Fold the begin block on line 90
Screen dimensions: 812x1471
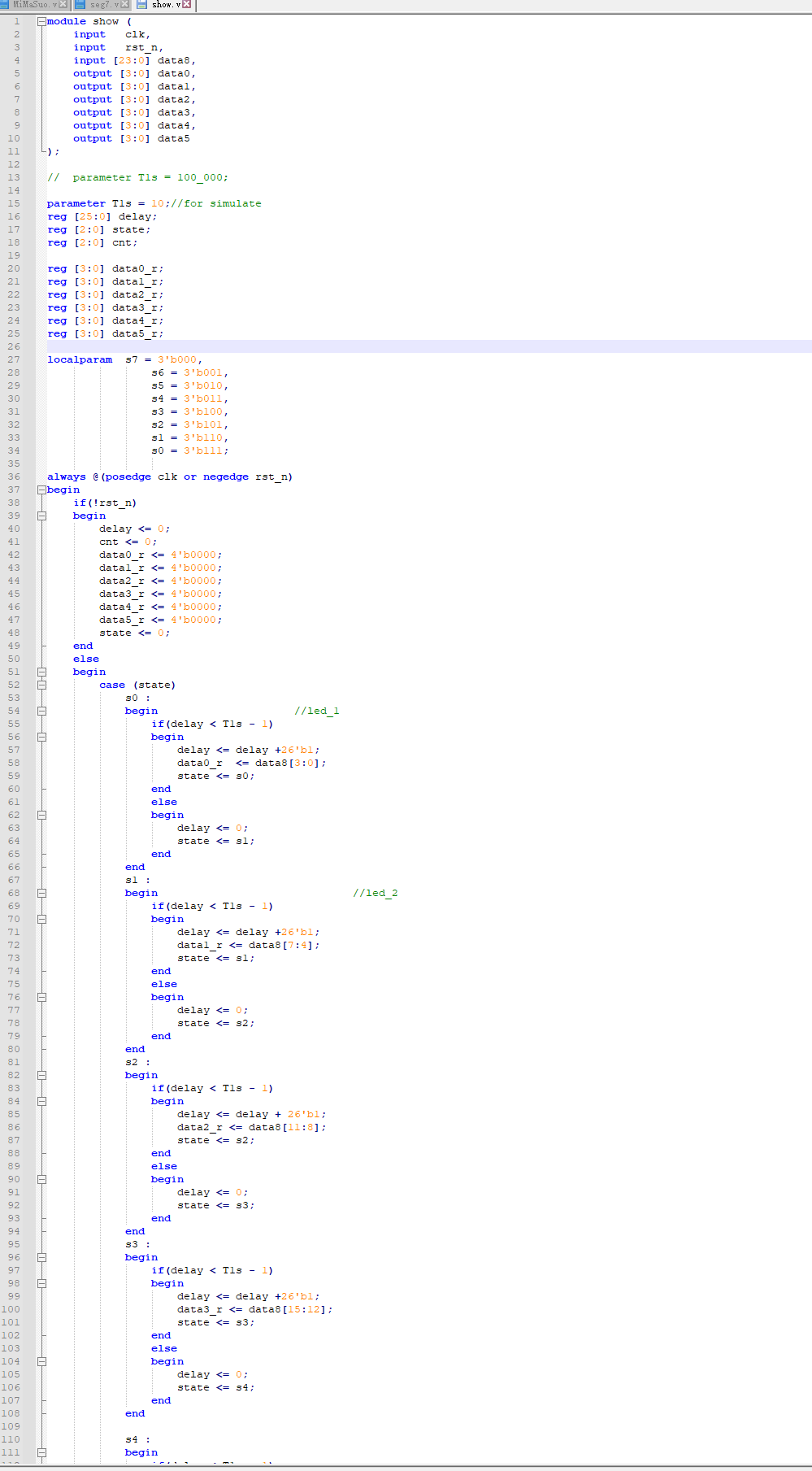(x=41, y=1179)
